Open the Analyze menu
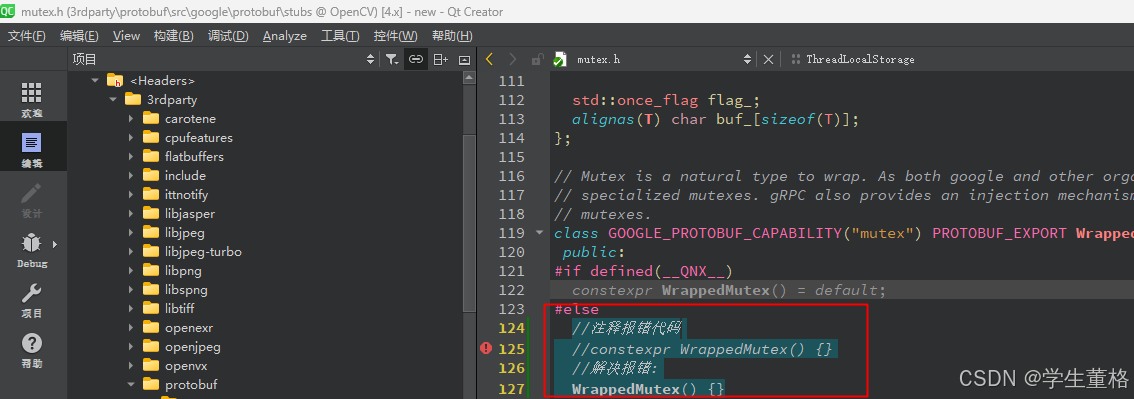The height and width of the screenshot is (399, 1134). (285, 35)
